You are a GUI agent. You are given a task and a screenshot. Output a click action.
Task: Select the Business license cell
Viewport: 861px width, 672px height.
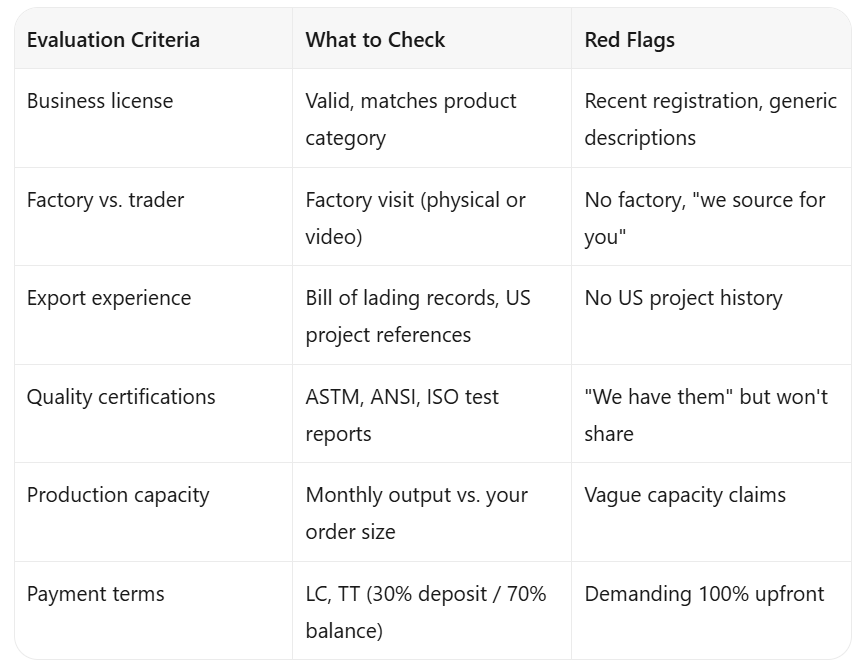click(153, 118)
